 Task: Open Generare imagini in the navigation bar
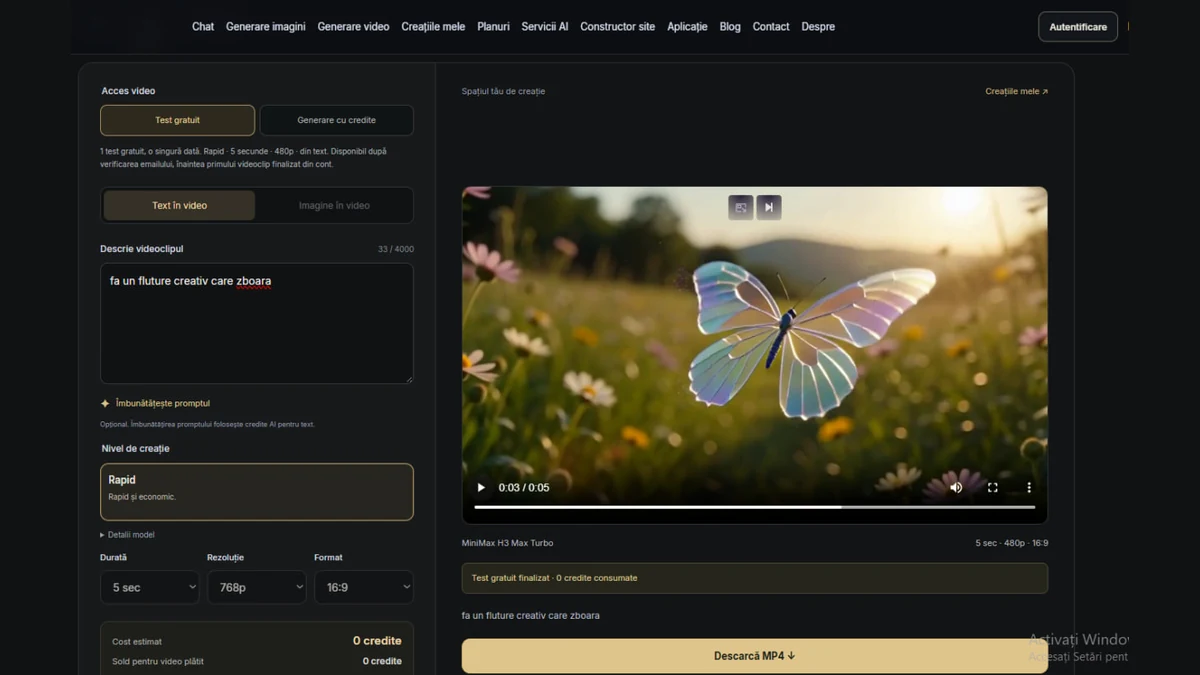[266, 27]
